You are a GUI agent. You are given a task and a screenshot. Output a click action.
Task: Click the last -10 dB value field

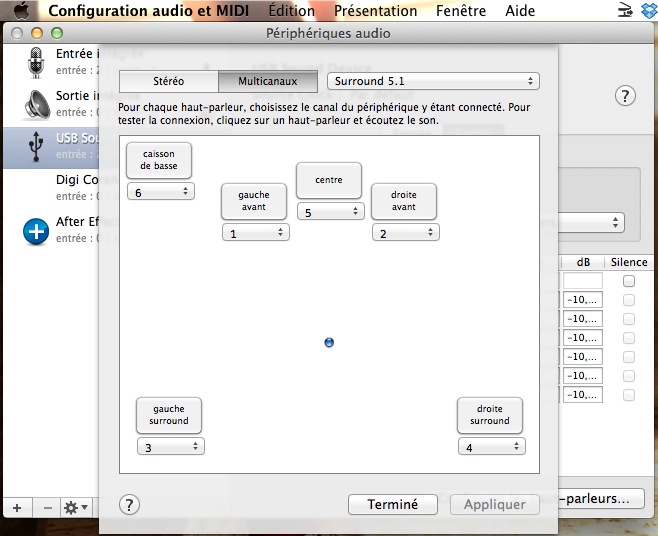click(x=582, y=395)
